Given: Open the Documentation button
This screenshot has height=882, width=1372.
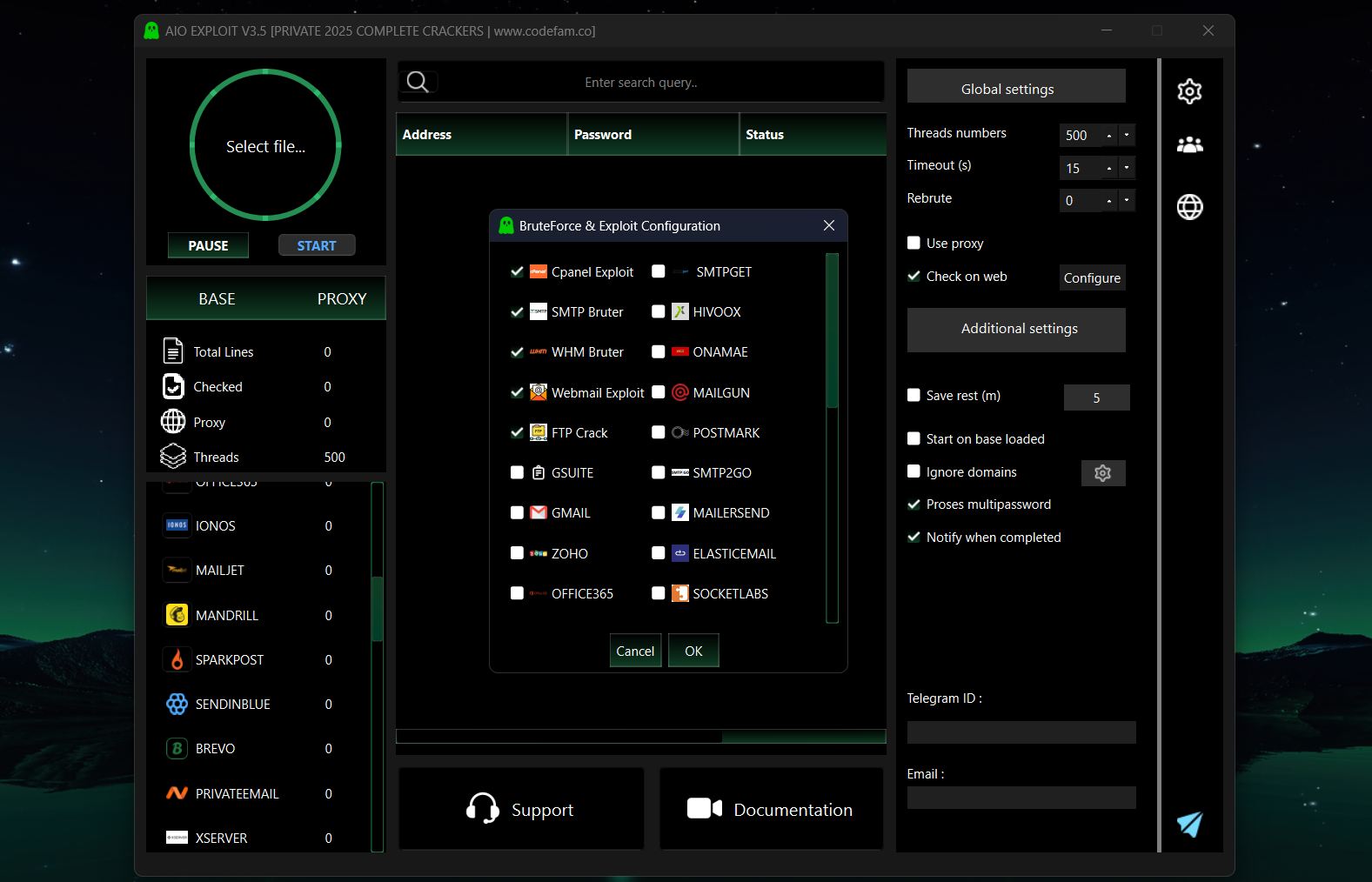Looking at the screenshot, I should [x=771, y=809].
